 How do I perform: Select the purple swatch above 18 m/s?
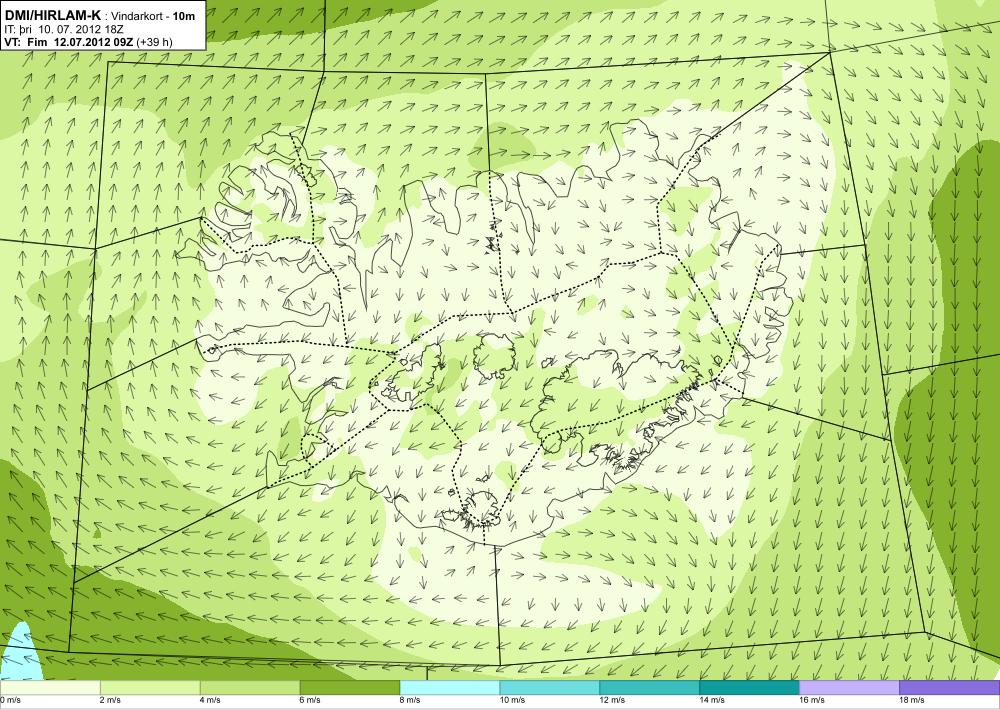coord(950,688)
